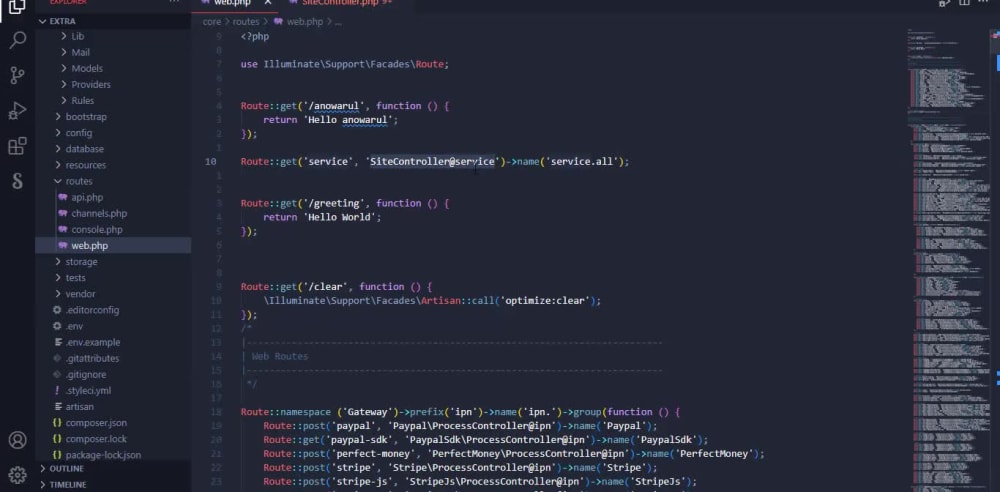
Task: Open the Extensions view
Action: (x=17, y=146)
